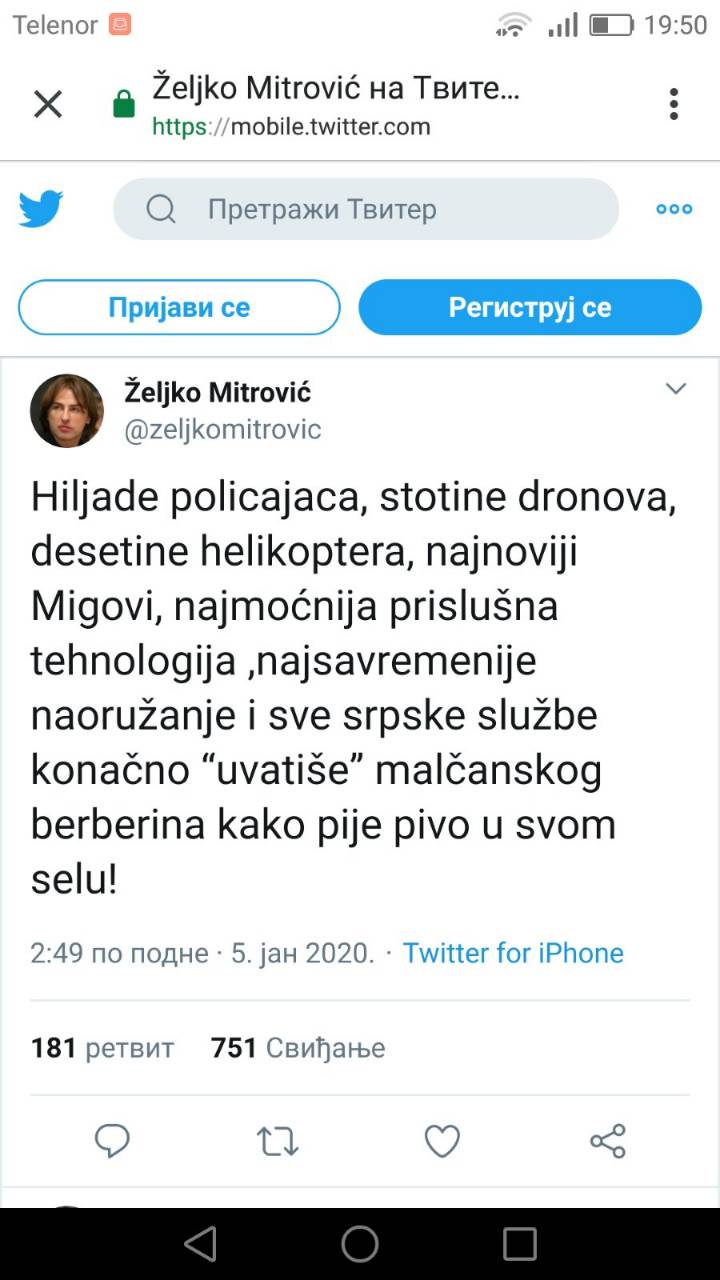
Task: Like the tweet with the heart
Action: click(x=442, y=1140)
